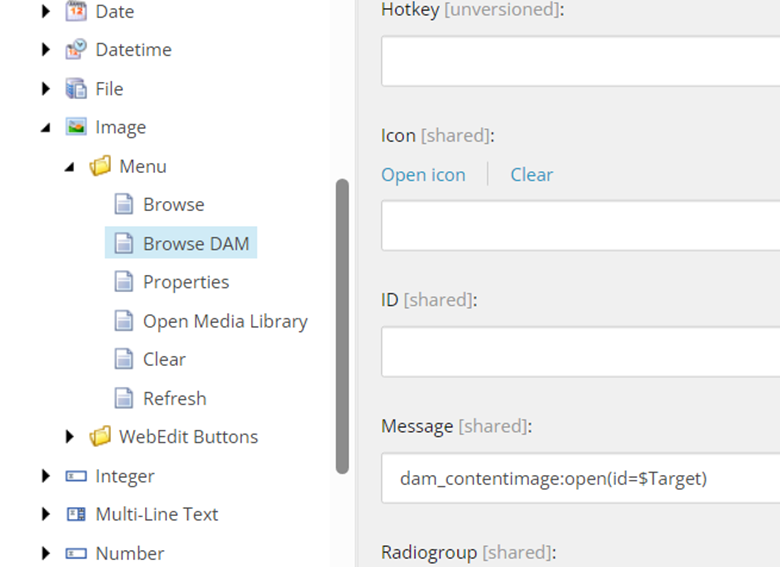780x567 pixels.
Task: Expand the WebEdit Buttons folder
Action: pos(70,437)
